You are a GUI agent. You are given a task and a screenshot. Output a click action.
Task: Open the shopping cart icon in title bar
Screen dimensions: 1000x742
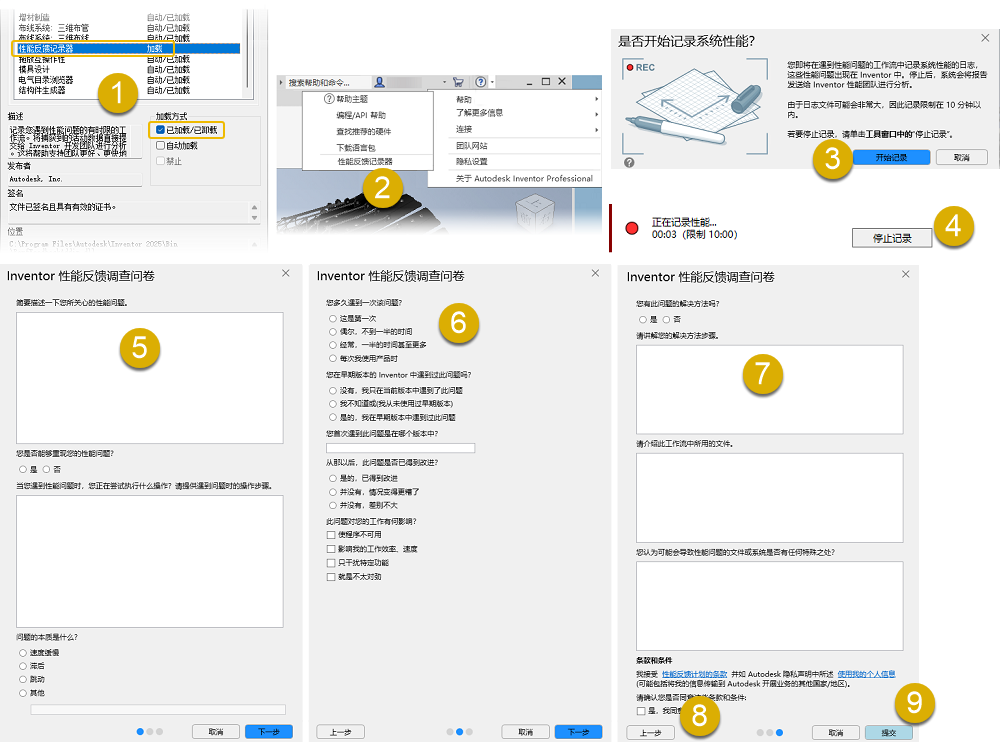pyautogui.click(x=458, y=82)
